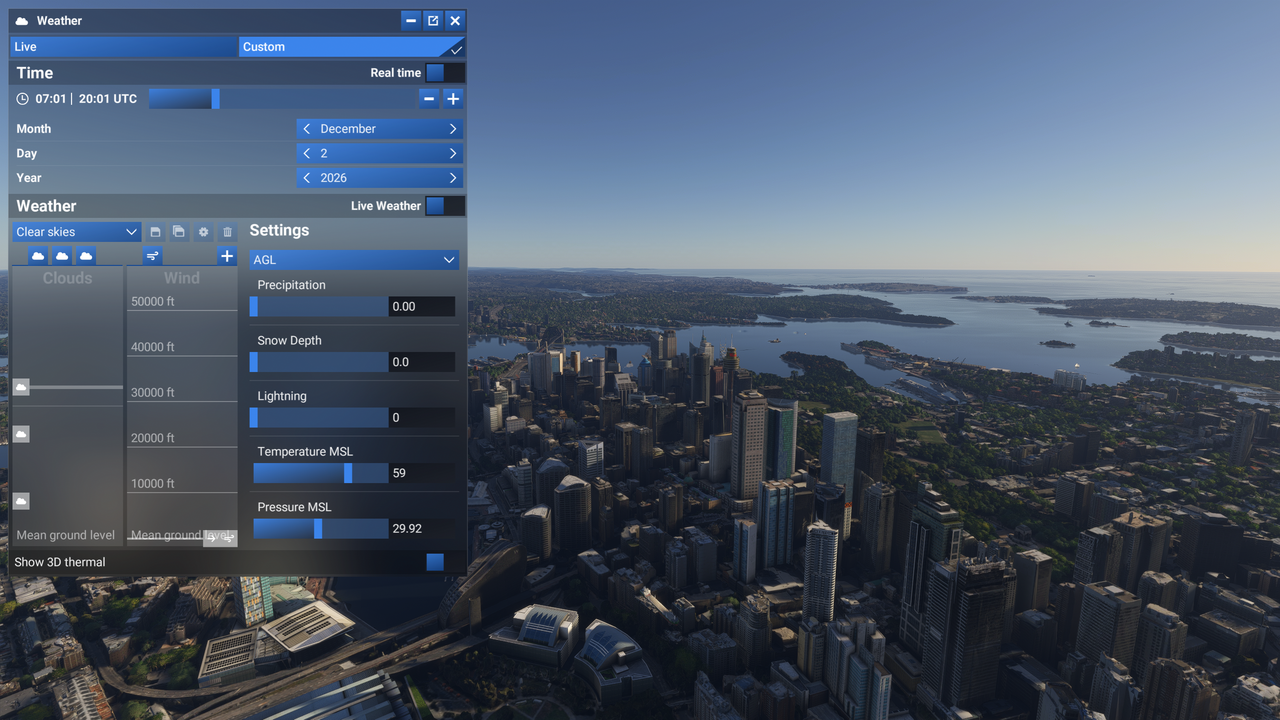Open the Clear skies preset dropdown
Screen dimensions: 1280x720
click(x=77, y=232)
